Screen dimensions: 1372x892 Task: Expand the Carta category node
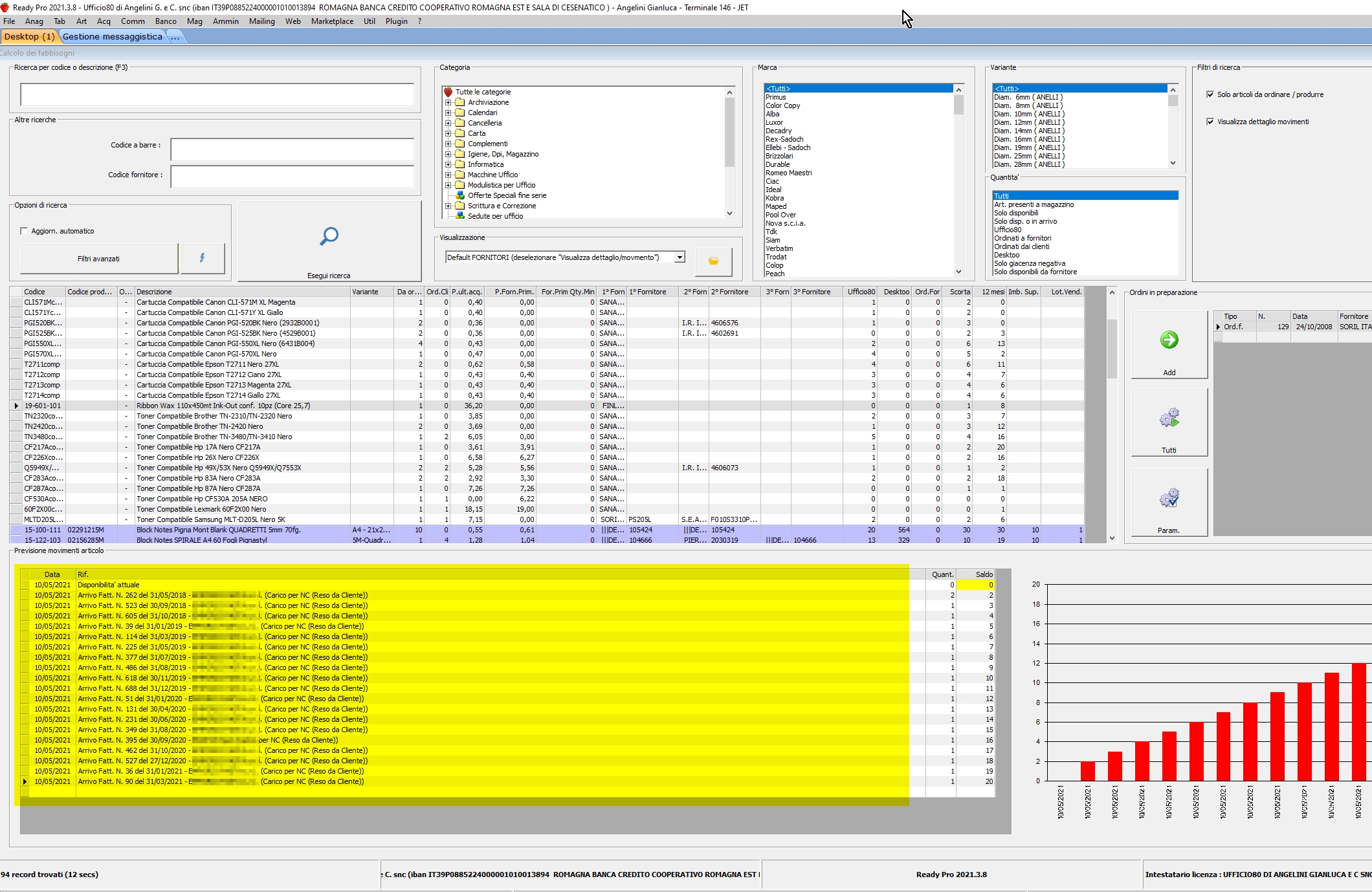point(448,133)
